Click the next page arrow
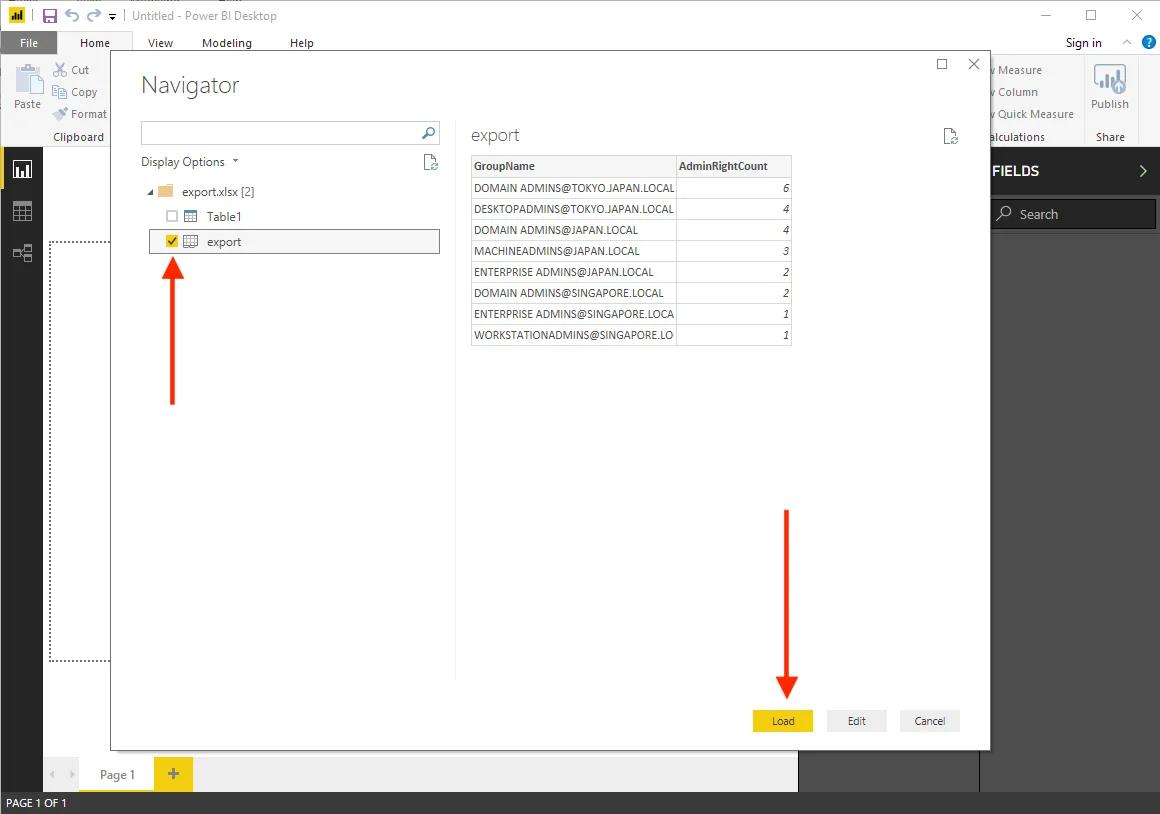The width and height of the screenshot is (1160, 814). (x=72, y=775)
